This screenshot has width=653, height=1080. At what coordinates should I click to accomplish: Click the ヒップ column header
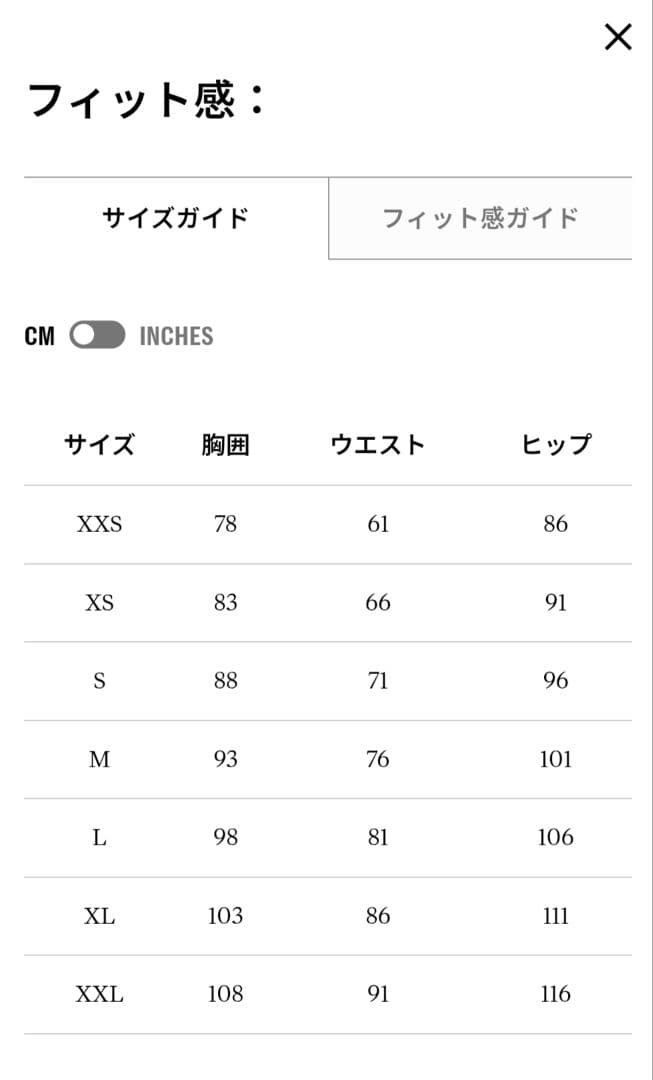555,445
